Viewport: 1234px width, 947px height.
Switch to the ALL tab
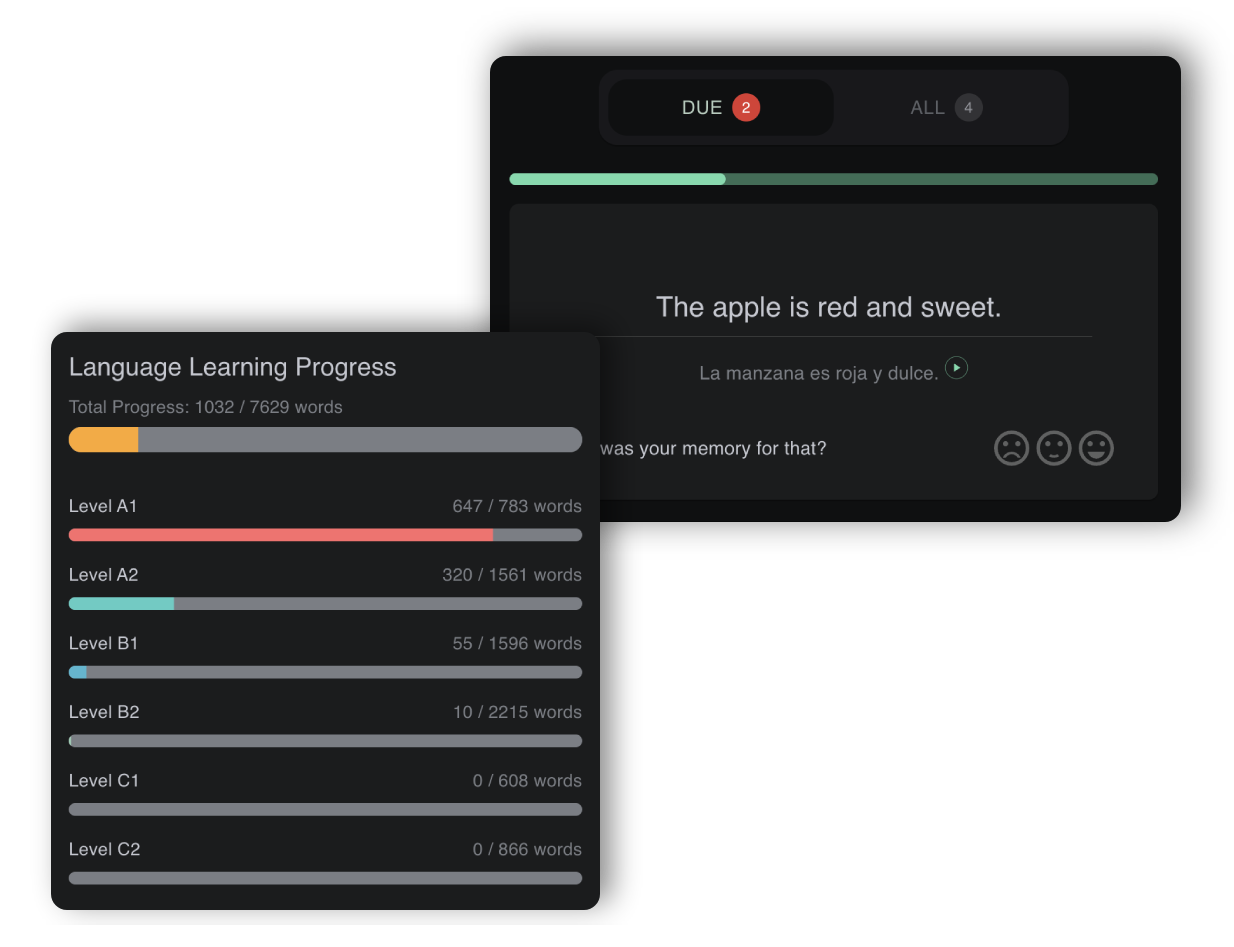(944, 107)
